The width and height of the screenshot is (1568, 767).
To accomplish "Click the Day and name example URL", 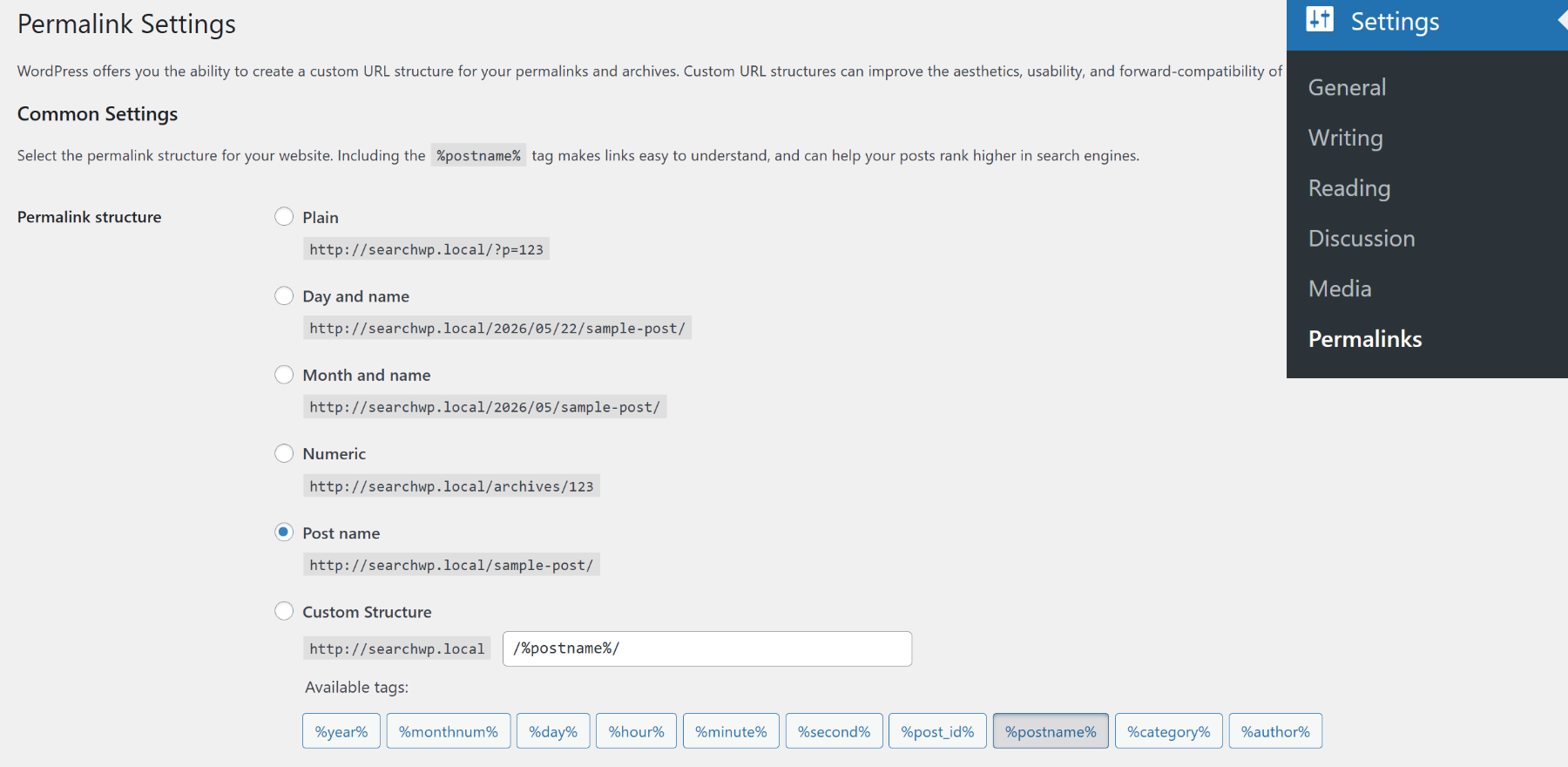I will point(497,328).
